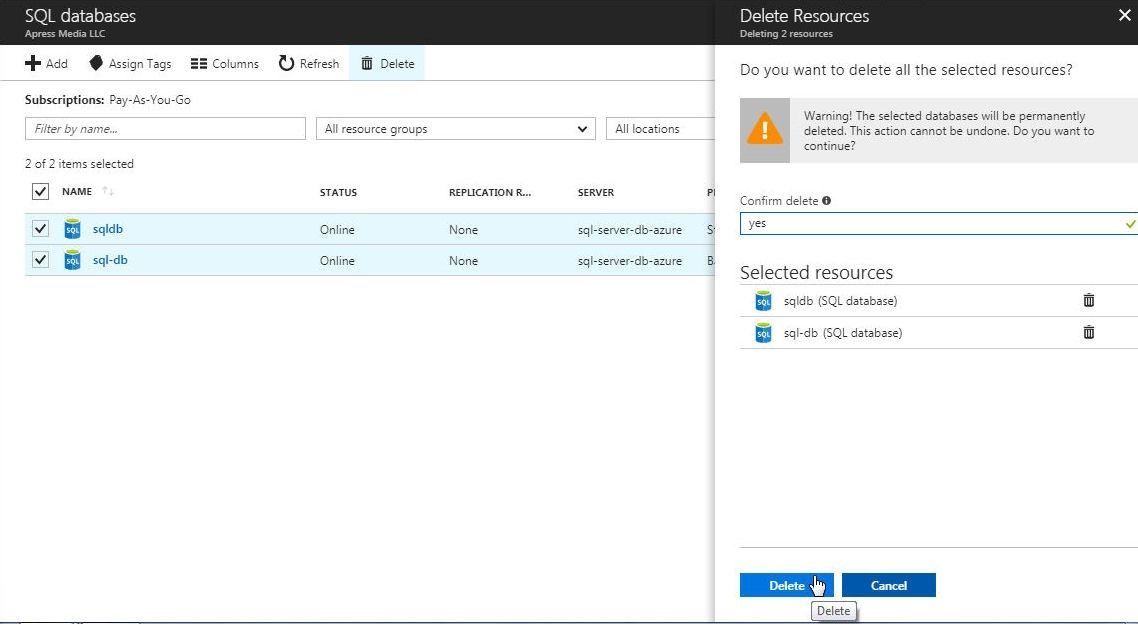Refresh the SQL databases list
This screenshot has width=1138, height=624.
(309, 64)
